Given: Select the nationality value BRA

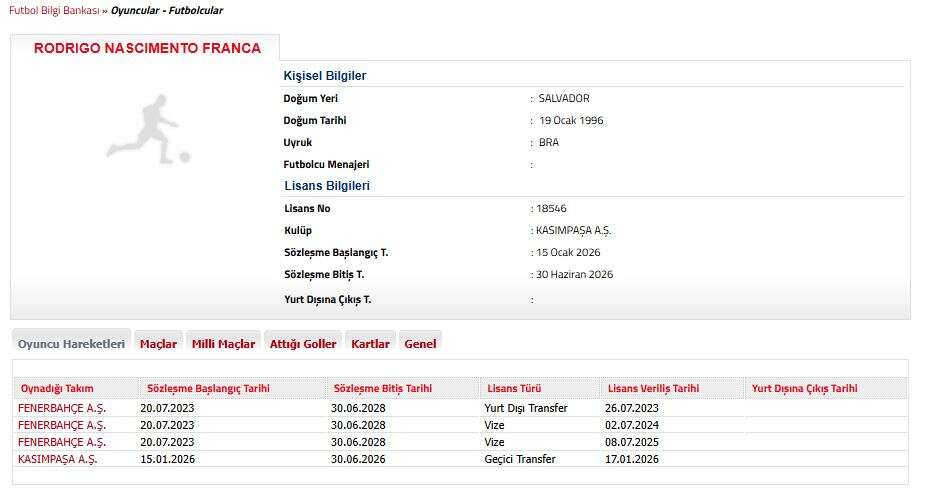Looking at the screenshot, I should pos(549,142).
